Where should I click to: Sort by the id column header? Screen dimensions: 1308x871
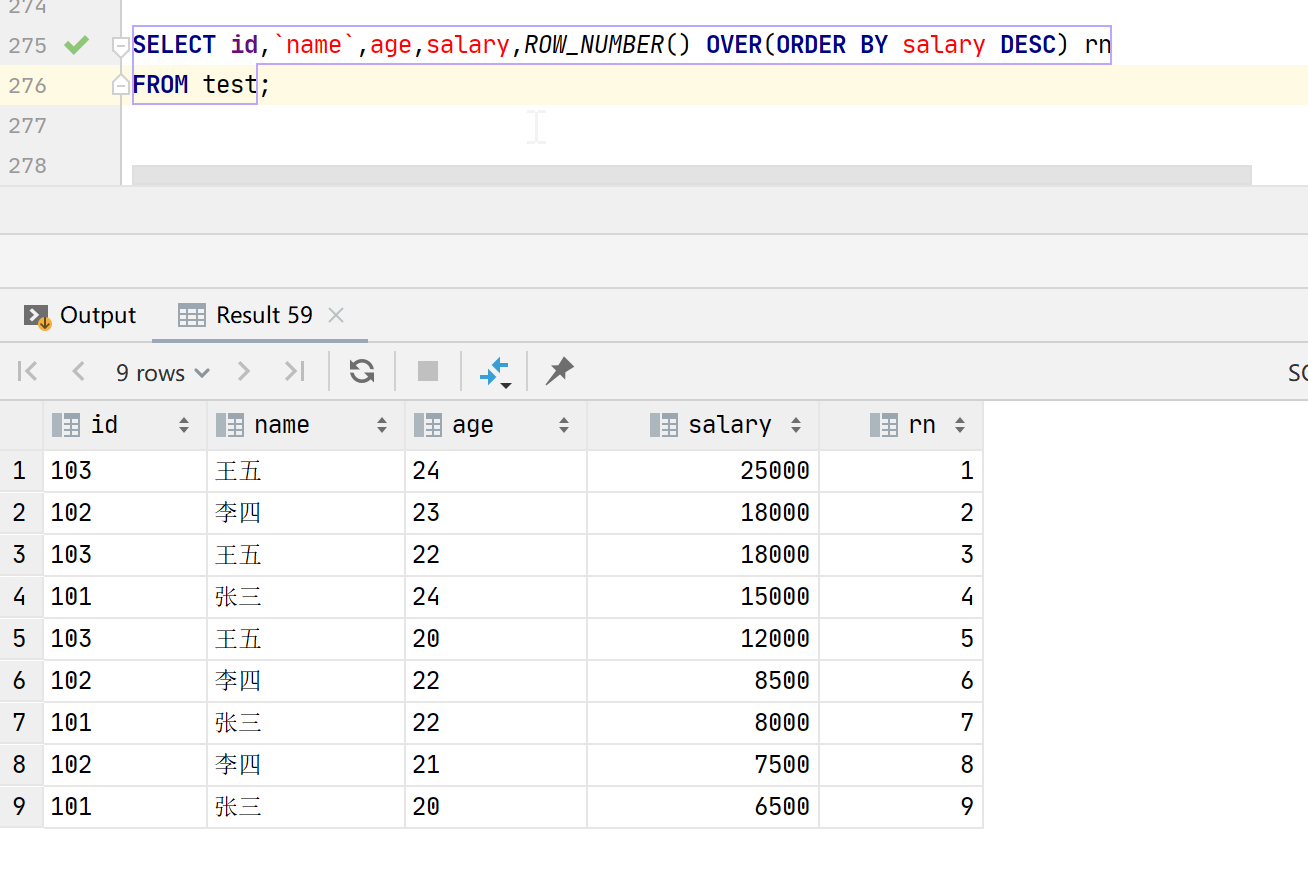coord(104,425)
